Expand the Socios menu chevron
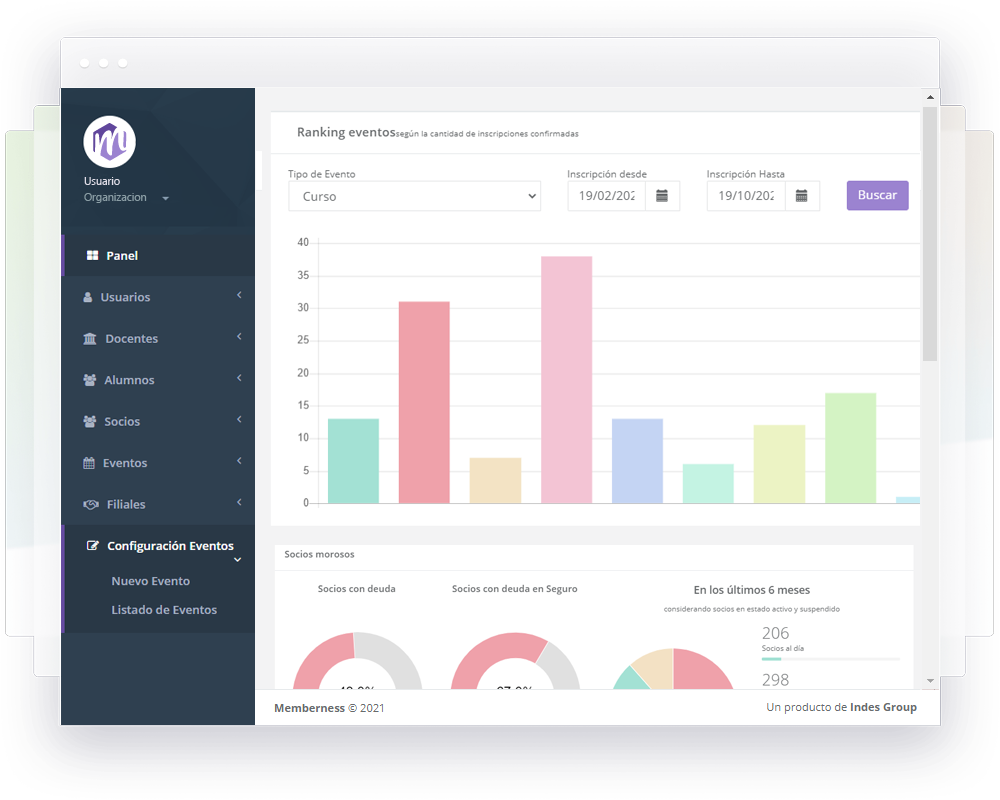The height and width of the screenshot is (800, 1000). 239,420
